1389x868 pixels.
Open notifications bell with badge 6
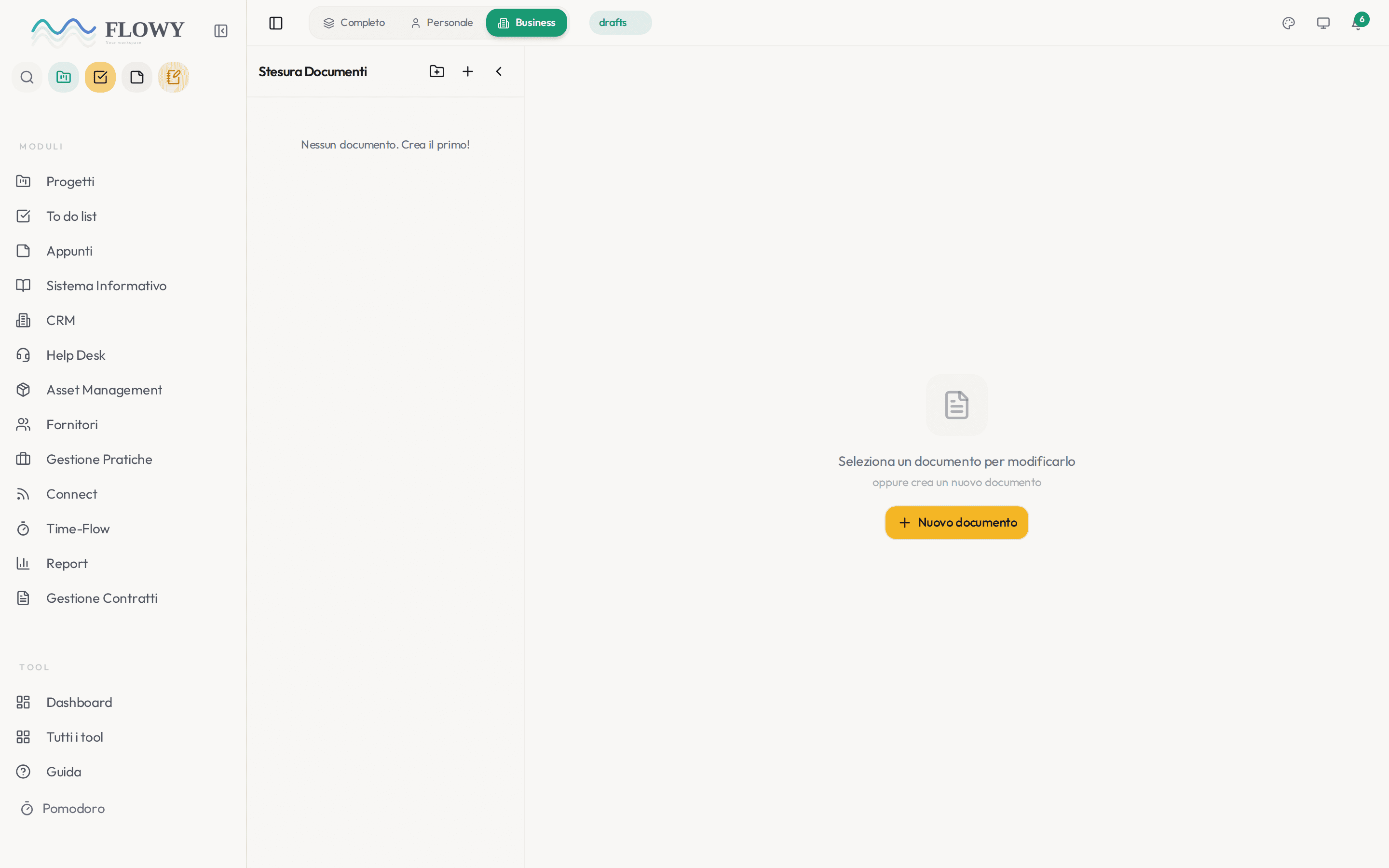coord(1358,23)
